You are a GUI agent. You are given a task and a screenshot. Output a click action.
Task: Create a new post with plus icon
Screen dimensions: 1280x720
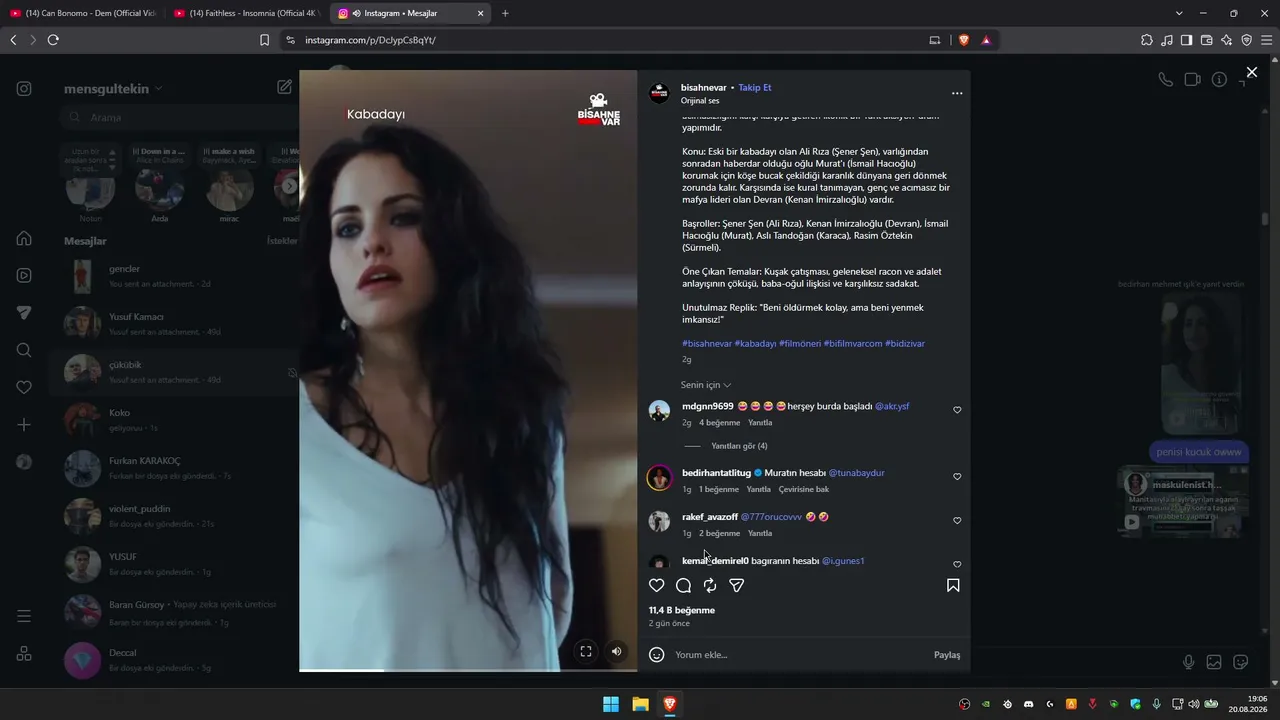(24, 425)
